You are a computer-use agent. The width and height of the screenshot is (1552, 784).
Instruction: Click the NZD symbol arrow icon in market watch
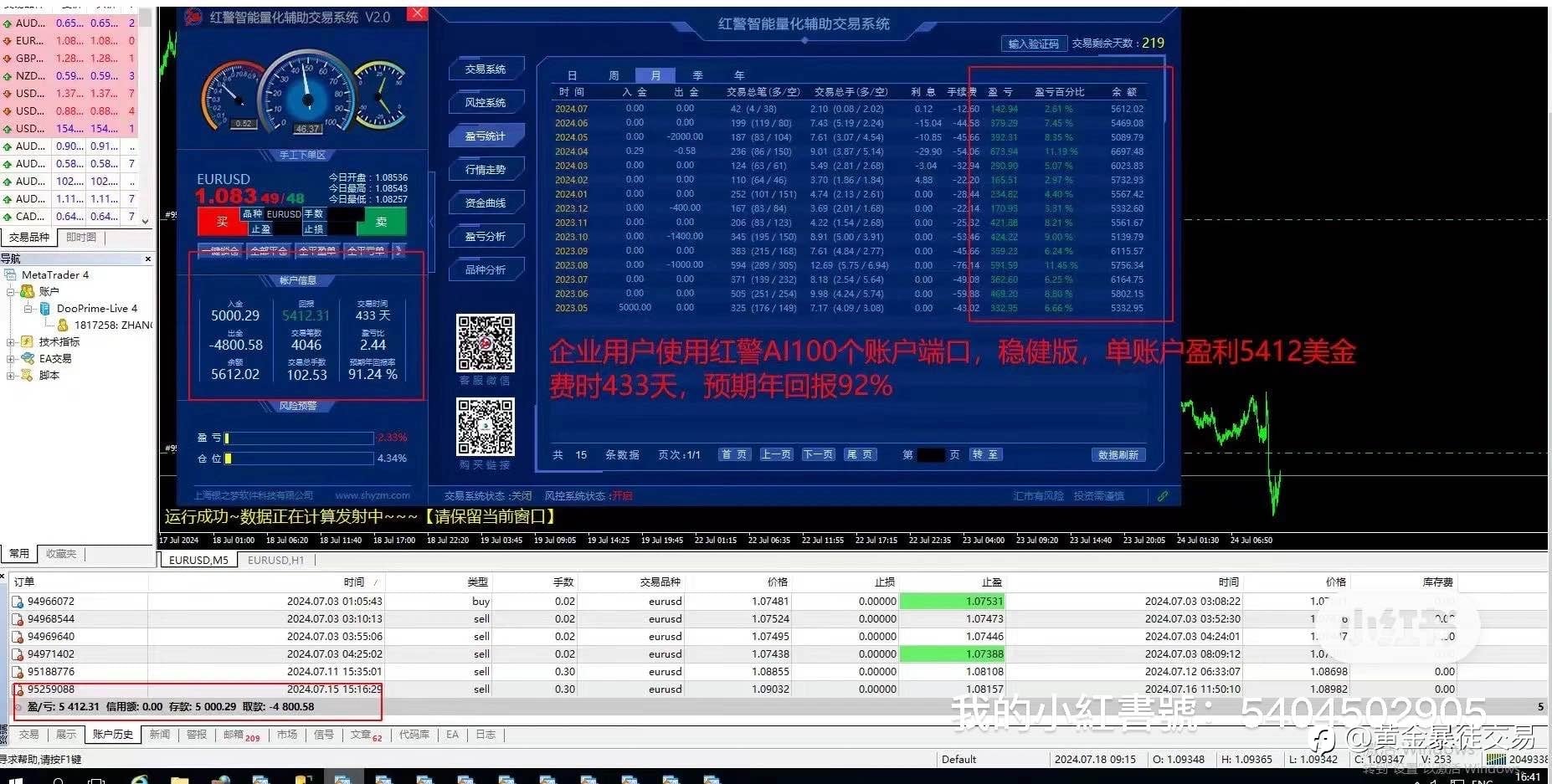click(8, 76)
